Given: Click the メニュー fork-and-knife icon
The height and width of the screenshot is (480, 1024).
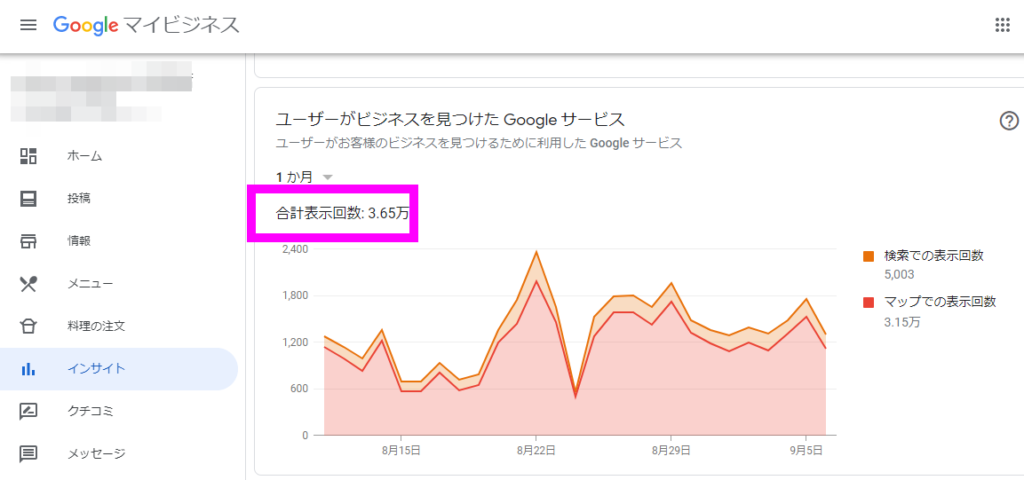Looking at the screenshot, I should (28, 284).
